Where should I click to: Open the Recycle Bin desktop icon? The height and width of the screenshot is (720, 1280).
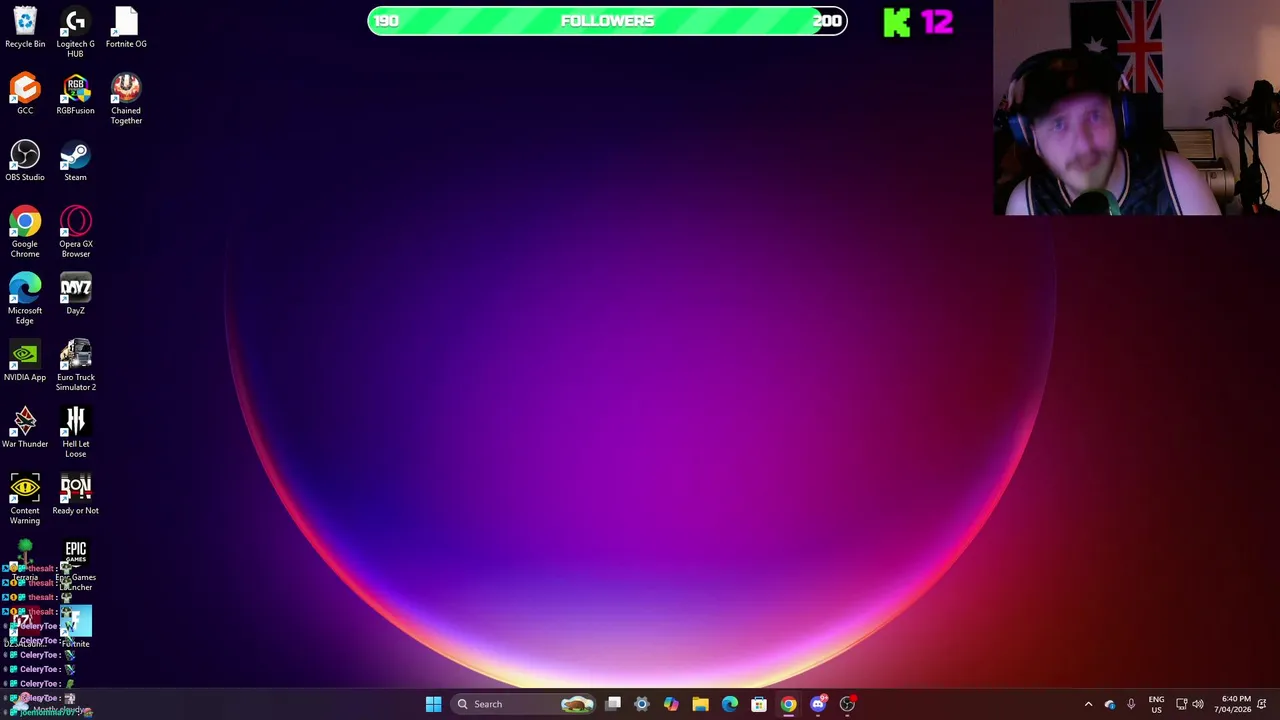25,27
